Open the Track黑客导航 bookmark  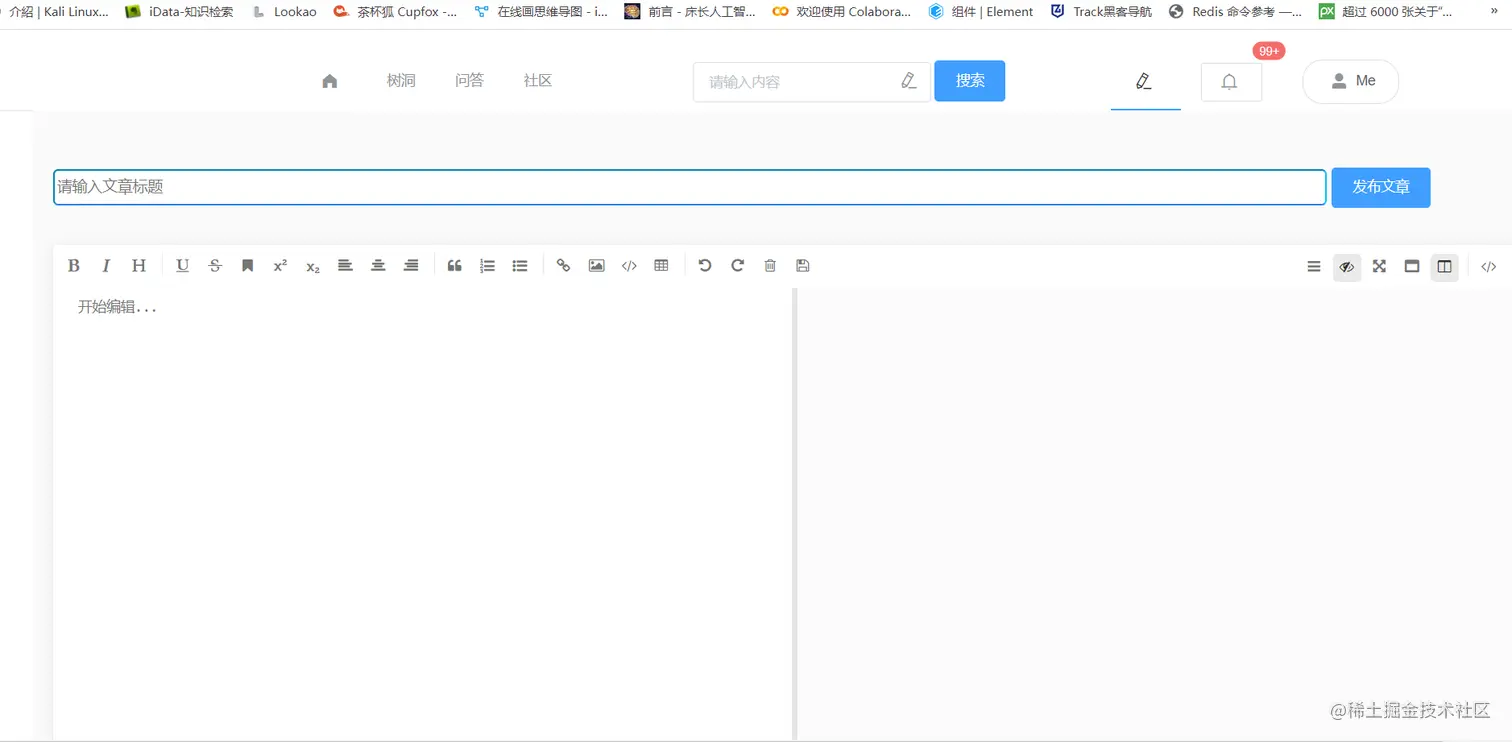point(1101,12)
